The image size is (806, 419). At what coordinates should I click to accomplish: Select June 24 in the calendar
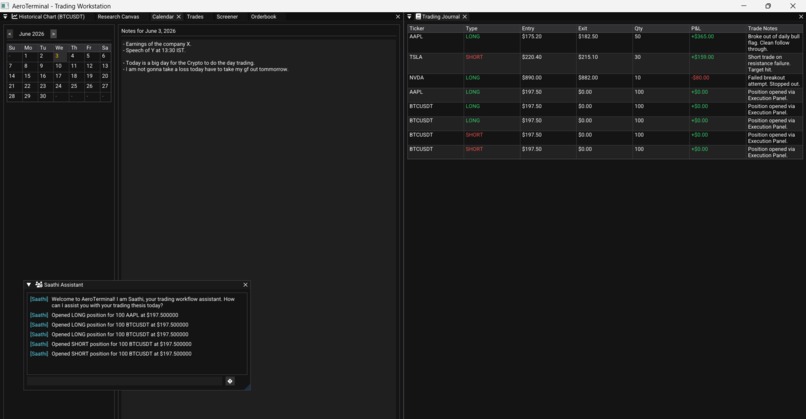click(58, 86)
